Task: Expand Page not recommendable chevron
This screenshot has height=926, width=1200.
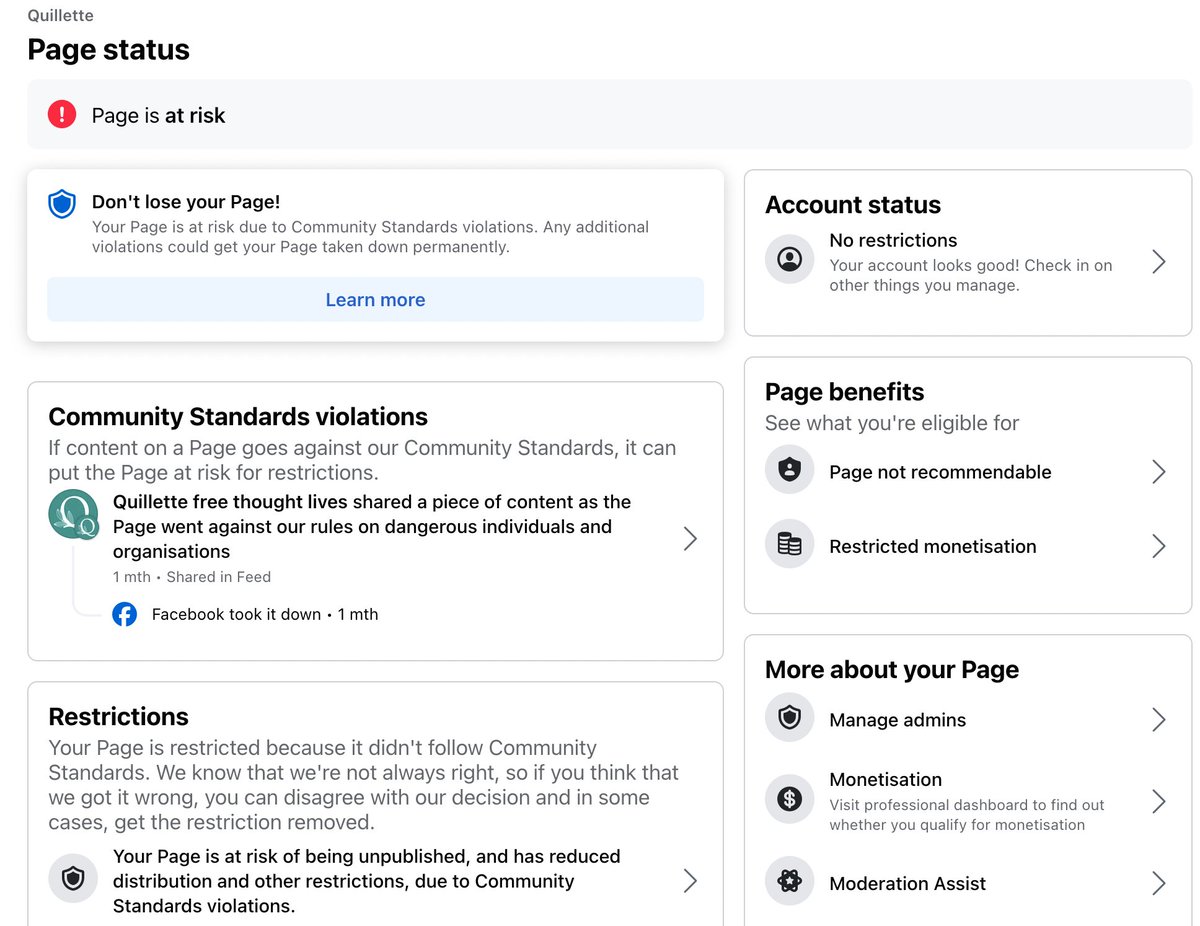Action: (1159, 472)
